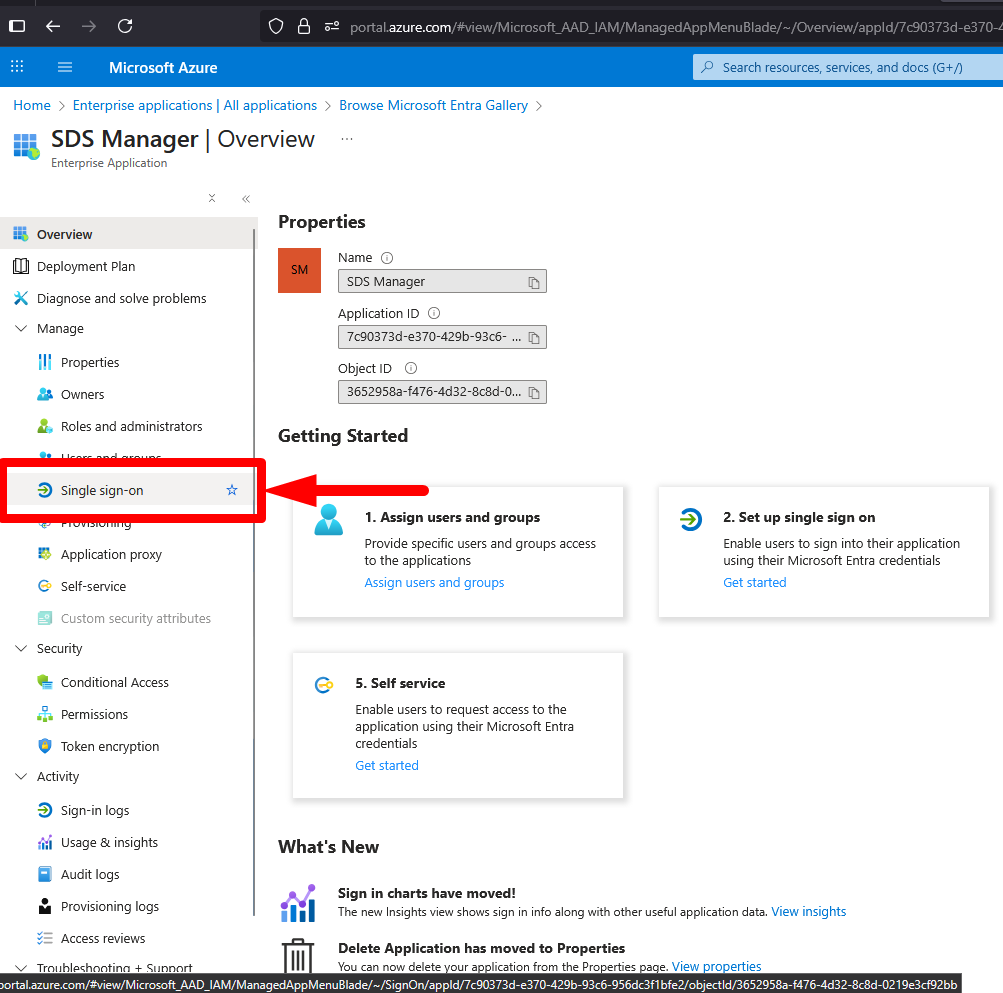Click the browser shield tracking protection icon
The image size is (1003, 993).
pos(276,26)
